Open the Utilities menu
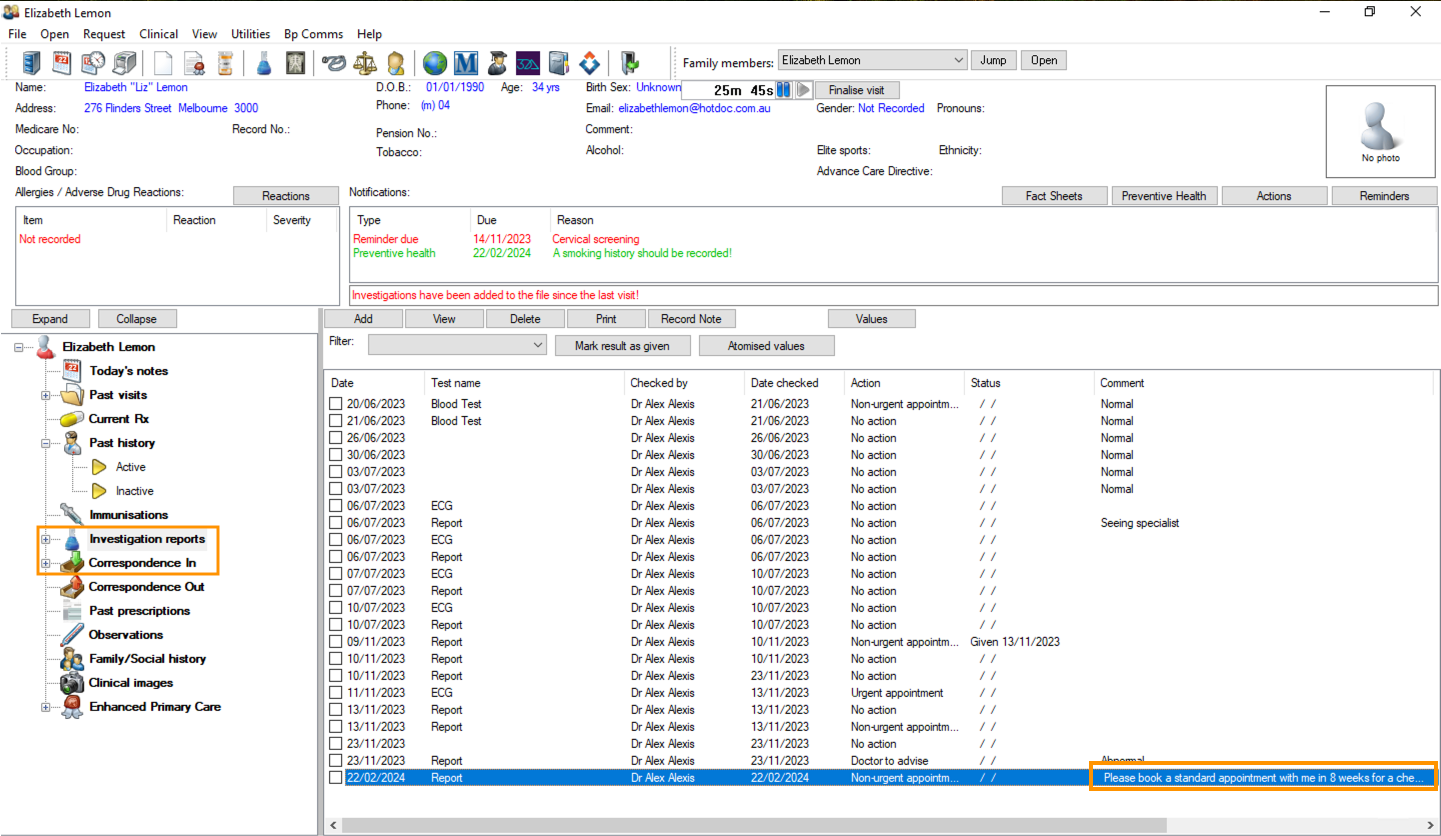 click(250, 34)
